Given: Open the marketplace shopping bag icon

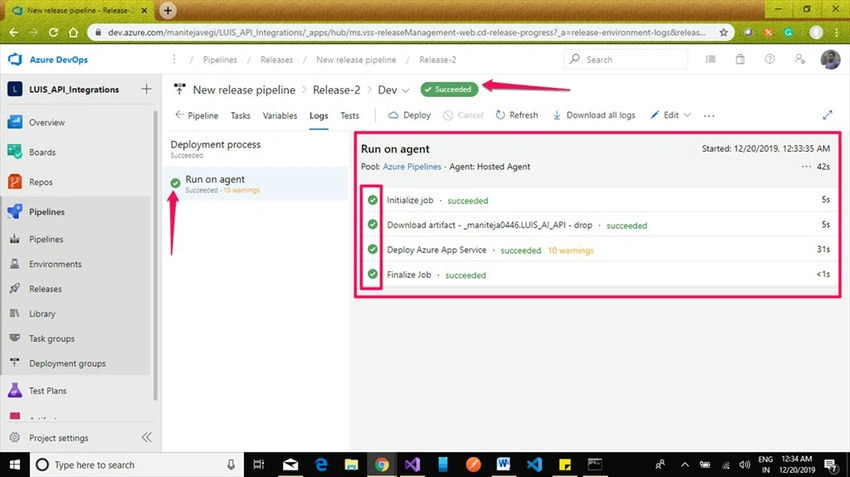Looking at the screenshot, I should click(740, 59).
